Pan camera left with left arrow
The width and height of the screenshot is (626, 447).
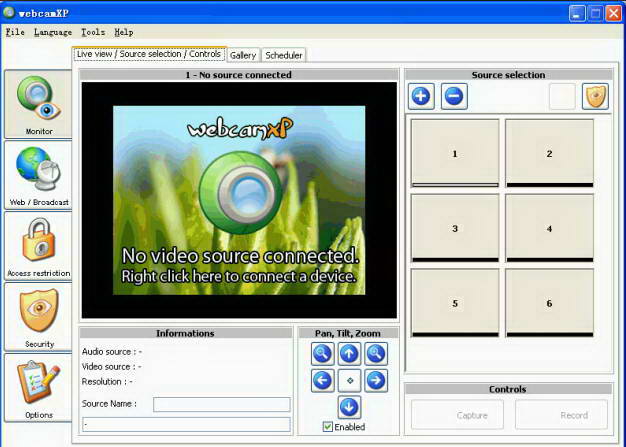point(323,380)
